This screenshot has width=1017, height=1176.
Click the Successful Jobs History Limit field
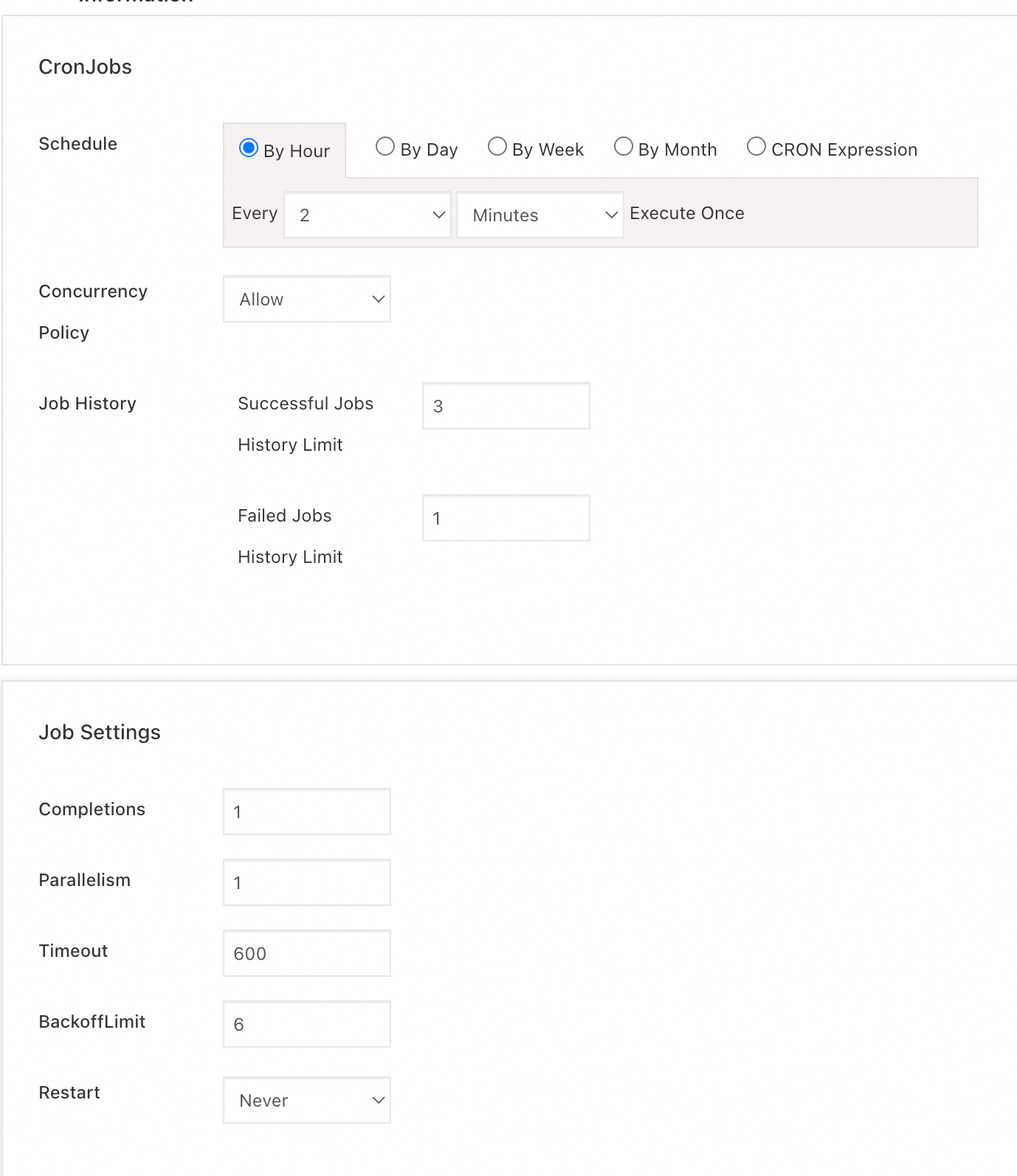click(x=506, y=406)
